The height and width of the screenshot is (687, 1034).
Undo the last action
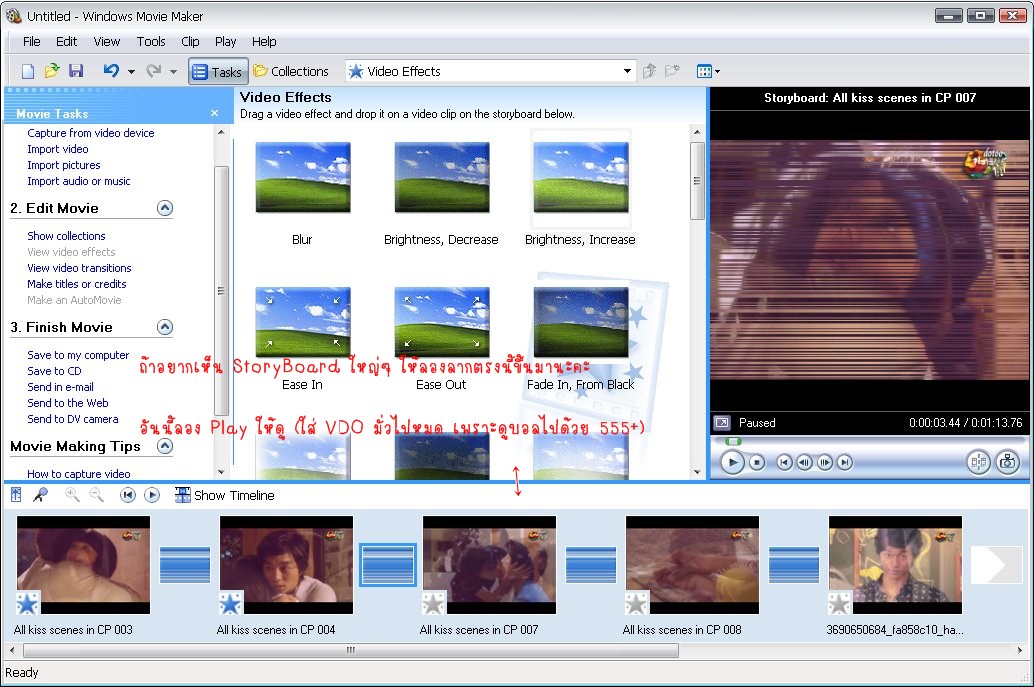click(x=111, y=71)
